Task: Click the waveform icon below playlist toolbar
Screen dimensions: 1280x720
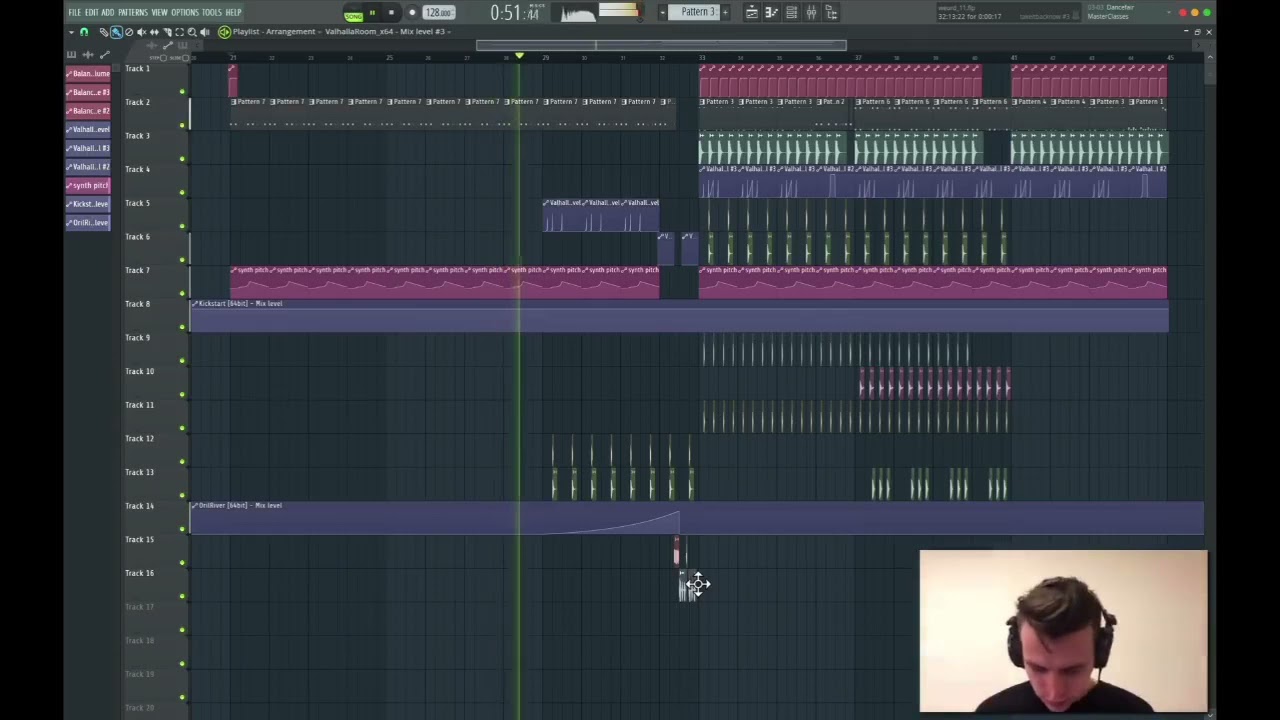Action: [88, 55]
